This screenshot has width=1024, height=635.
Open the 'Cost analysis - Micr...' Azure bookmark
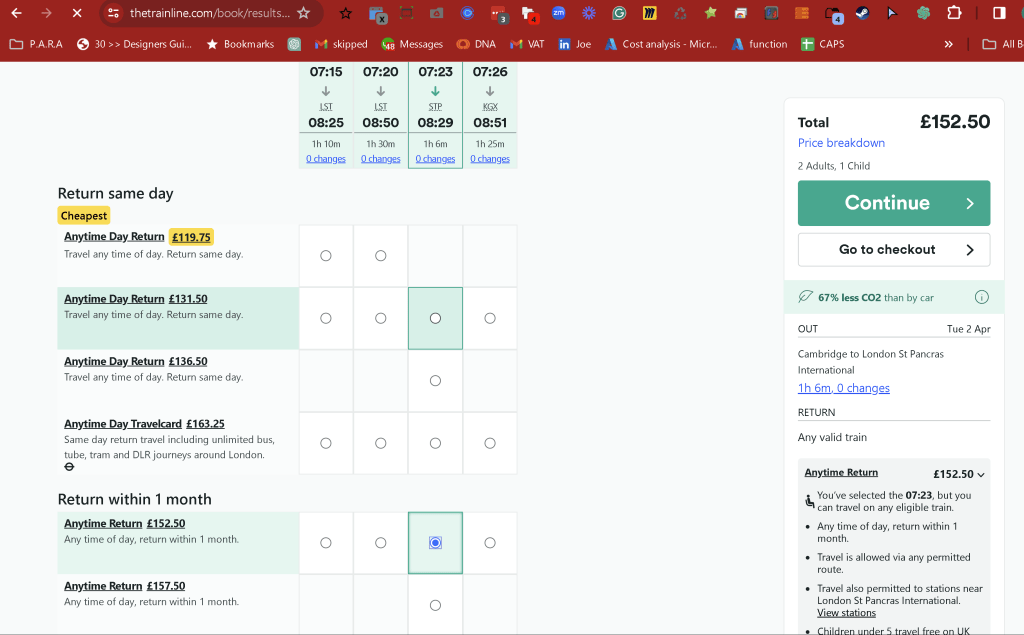661,44
